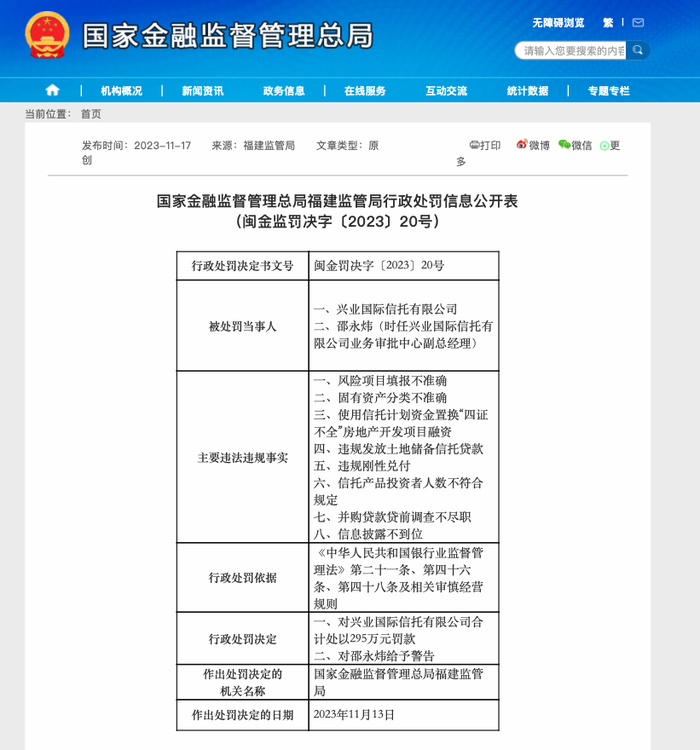This screenshot has height=750, width=700.
Task: Click the national emblem logo
Action: (47, 35)
